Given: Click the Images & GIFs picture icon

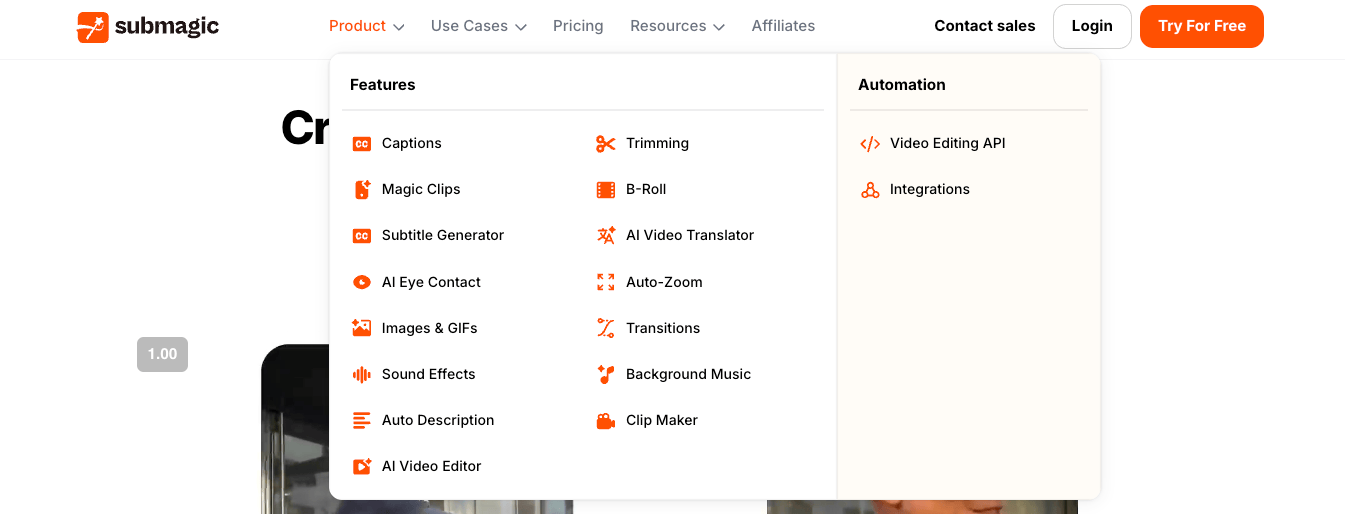Looking at the screenshot, I should 362,328.
